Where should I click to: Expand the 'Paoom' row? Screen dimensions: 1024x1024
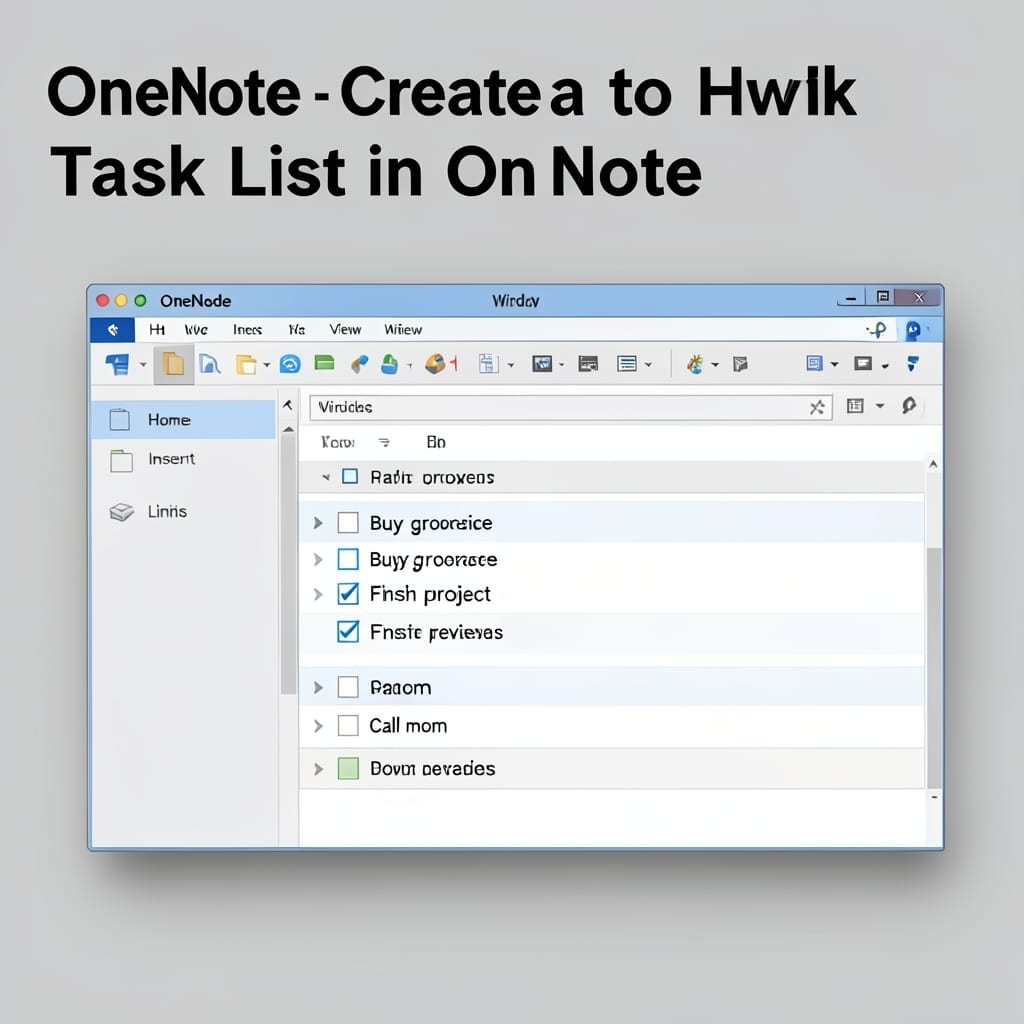pyautogui.click(x=318, y=688)
